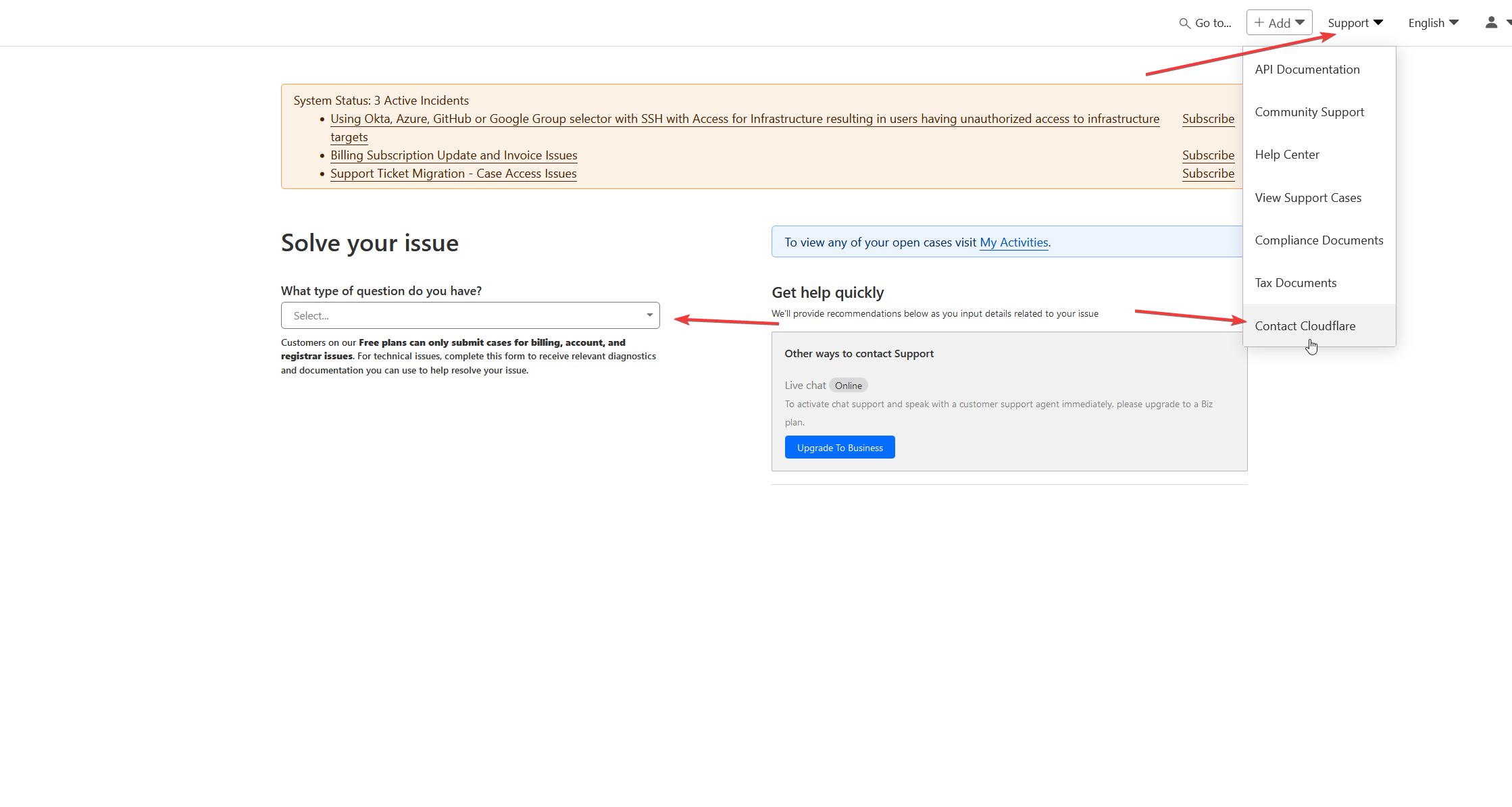Open the user account profile icon
This screenshot has height=807, width=1512.
coord(1491,23)
